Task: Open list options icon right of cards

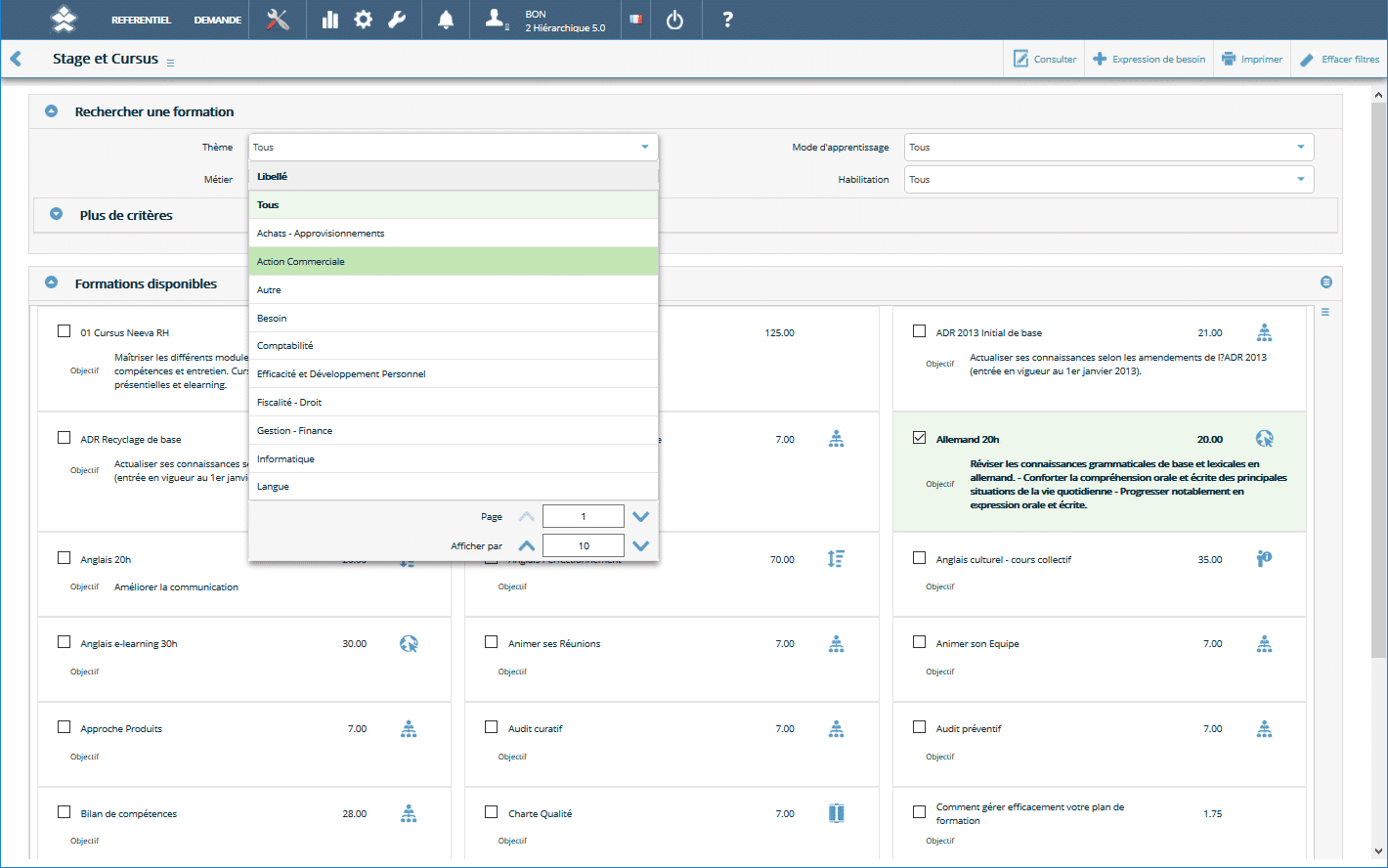Action: 1325,313
